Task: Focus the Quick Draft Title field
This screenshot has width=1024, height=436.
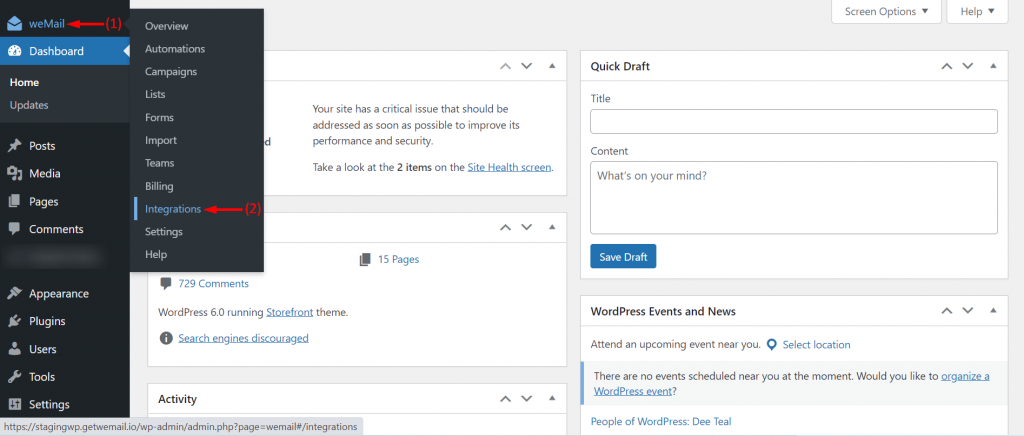Action: pos(793,121)
